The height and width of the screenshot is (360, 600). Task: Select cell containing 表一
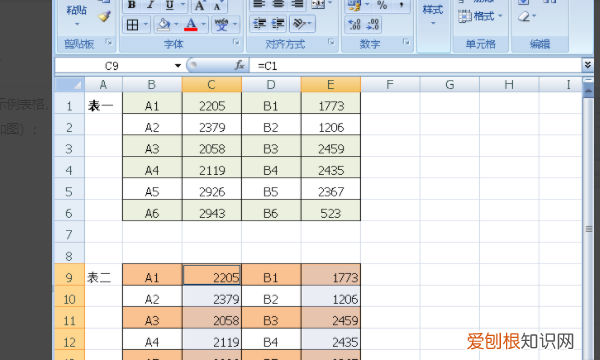coord(103,103)
